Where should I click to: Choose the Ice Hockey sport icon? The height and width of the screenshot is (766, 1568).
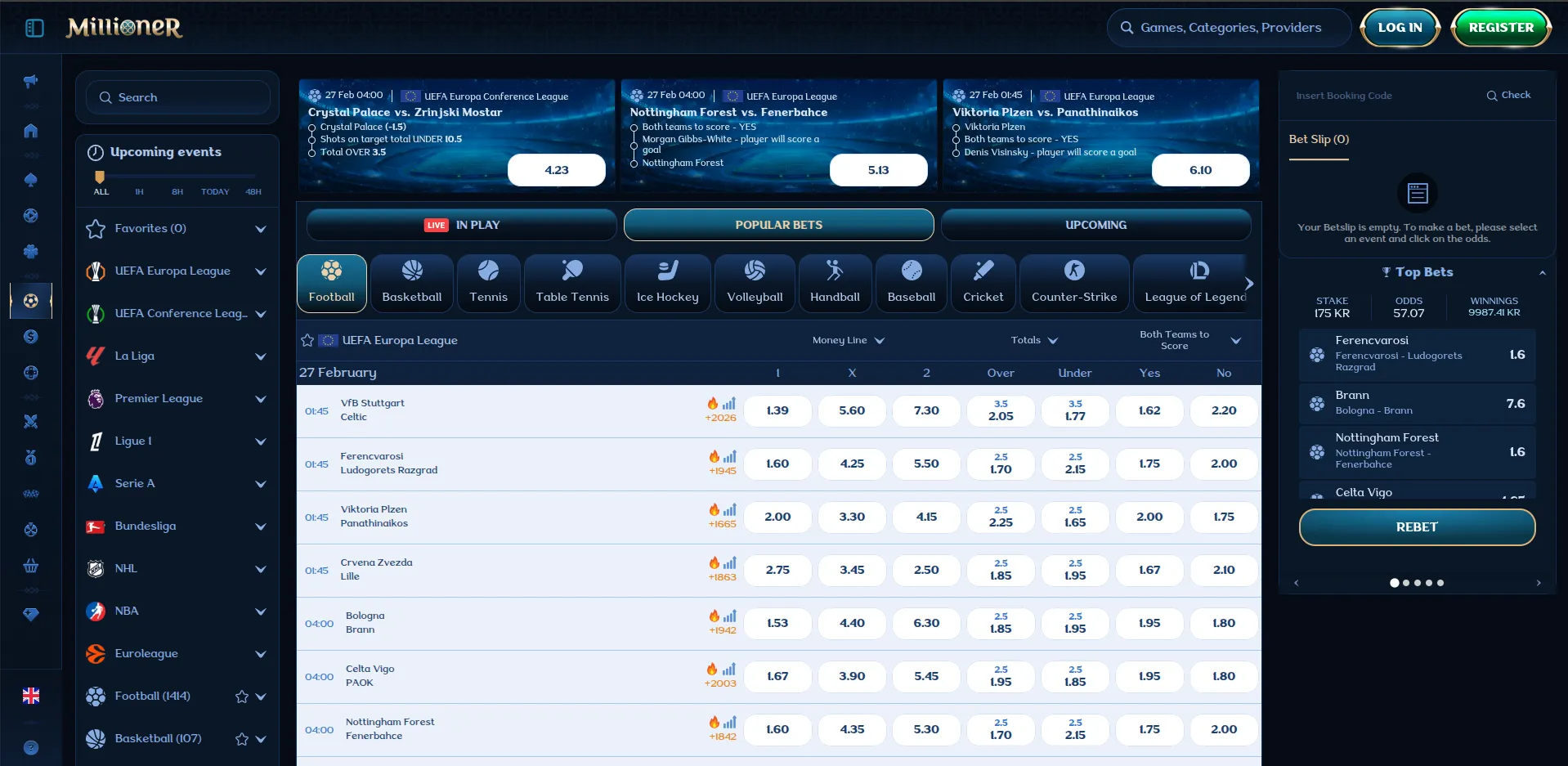coord(667,283)
